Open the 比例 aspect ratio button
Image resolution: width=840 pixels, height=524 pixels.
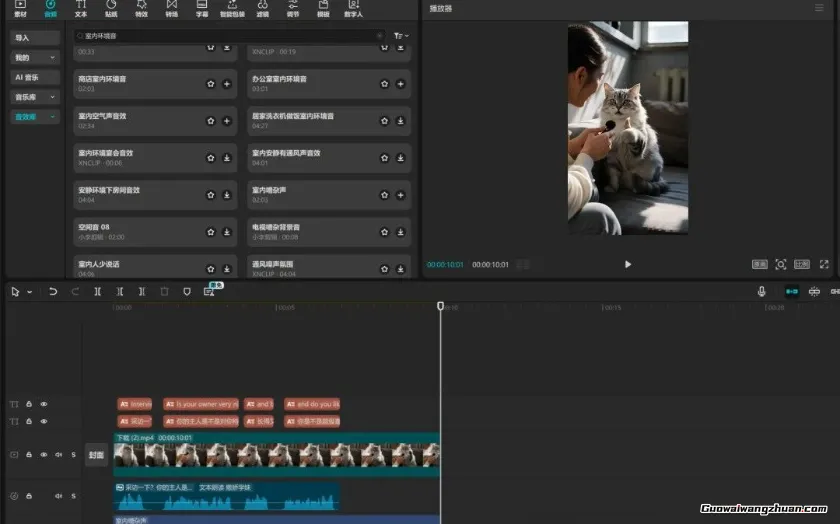pyautogui.click(x=802, y=264)
